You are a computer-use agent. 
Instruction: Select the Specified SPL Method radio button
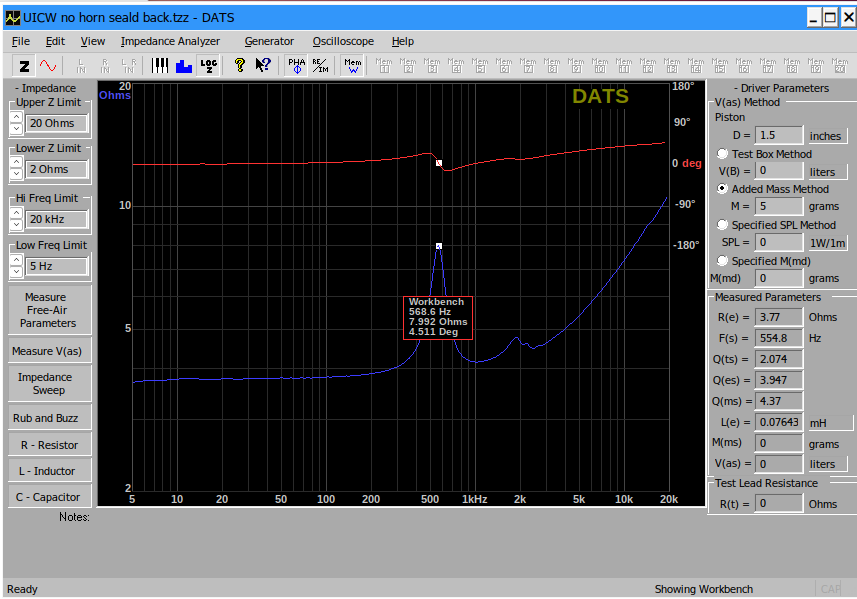[x=723, y=225]
